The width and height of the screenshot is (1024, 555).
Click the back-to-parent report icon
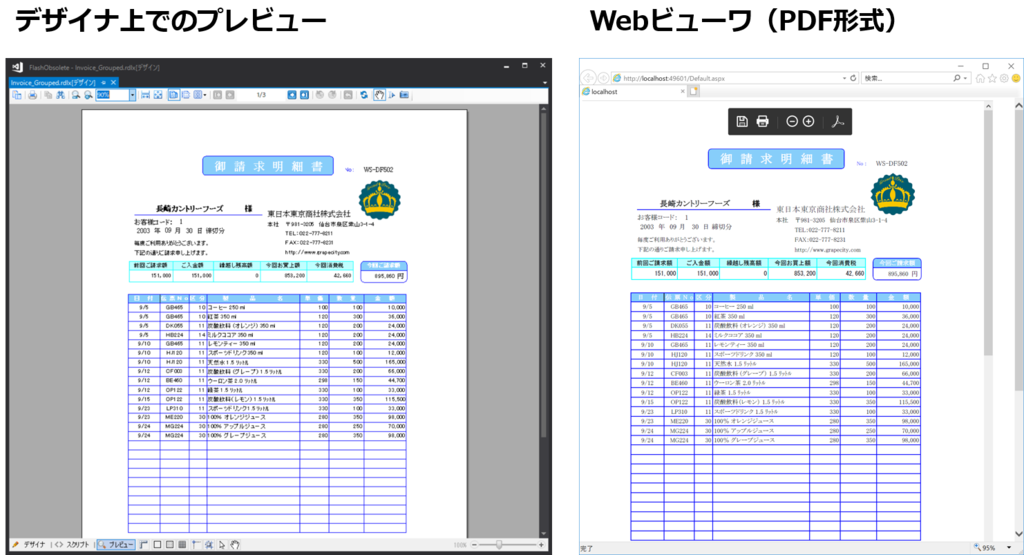point(348,95)
